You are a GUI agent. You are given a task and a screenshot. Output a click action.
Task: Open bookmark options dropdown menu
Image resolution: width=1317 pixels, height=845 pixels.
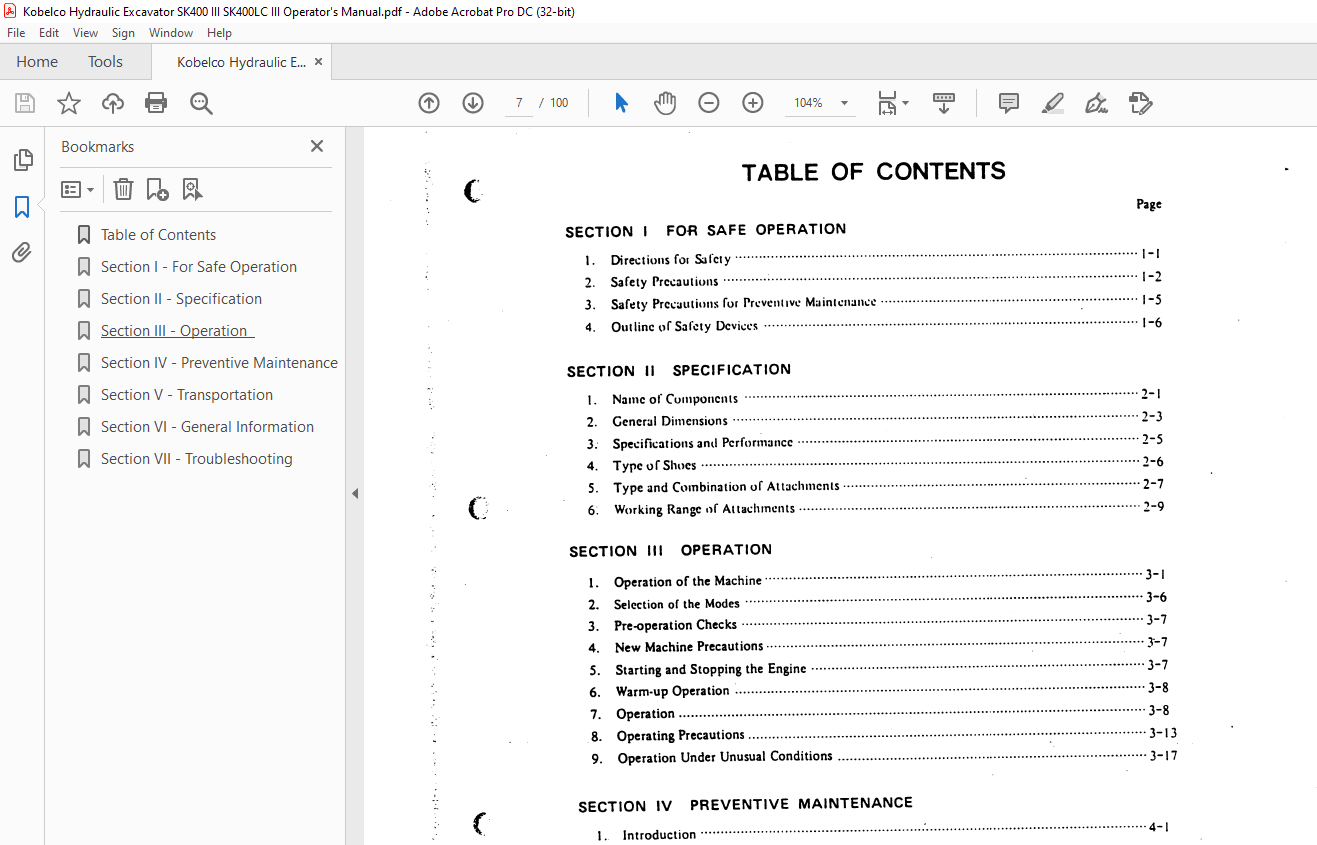(x=77, y=189)
